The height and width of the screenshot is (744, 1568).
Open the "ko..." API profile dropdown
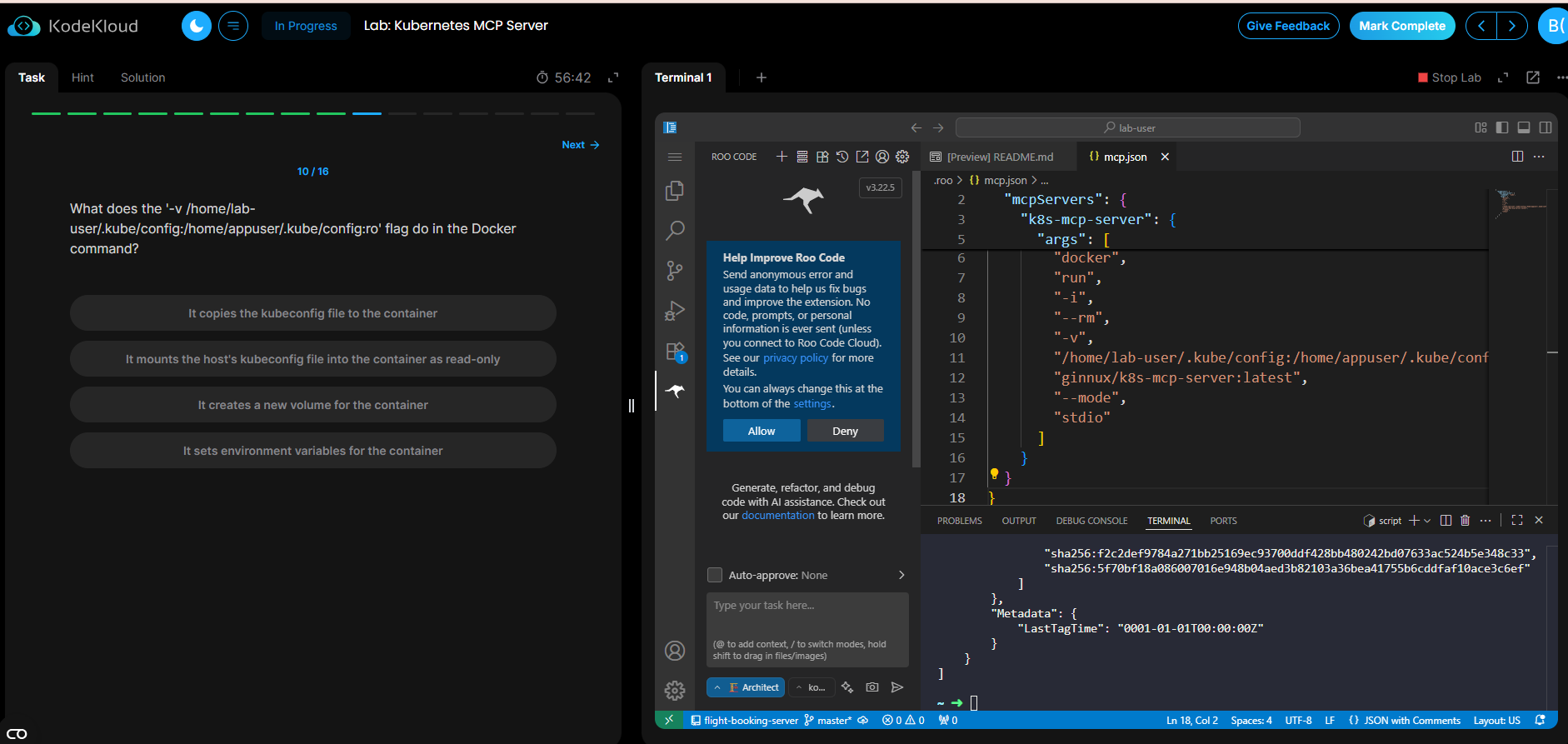810,687
